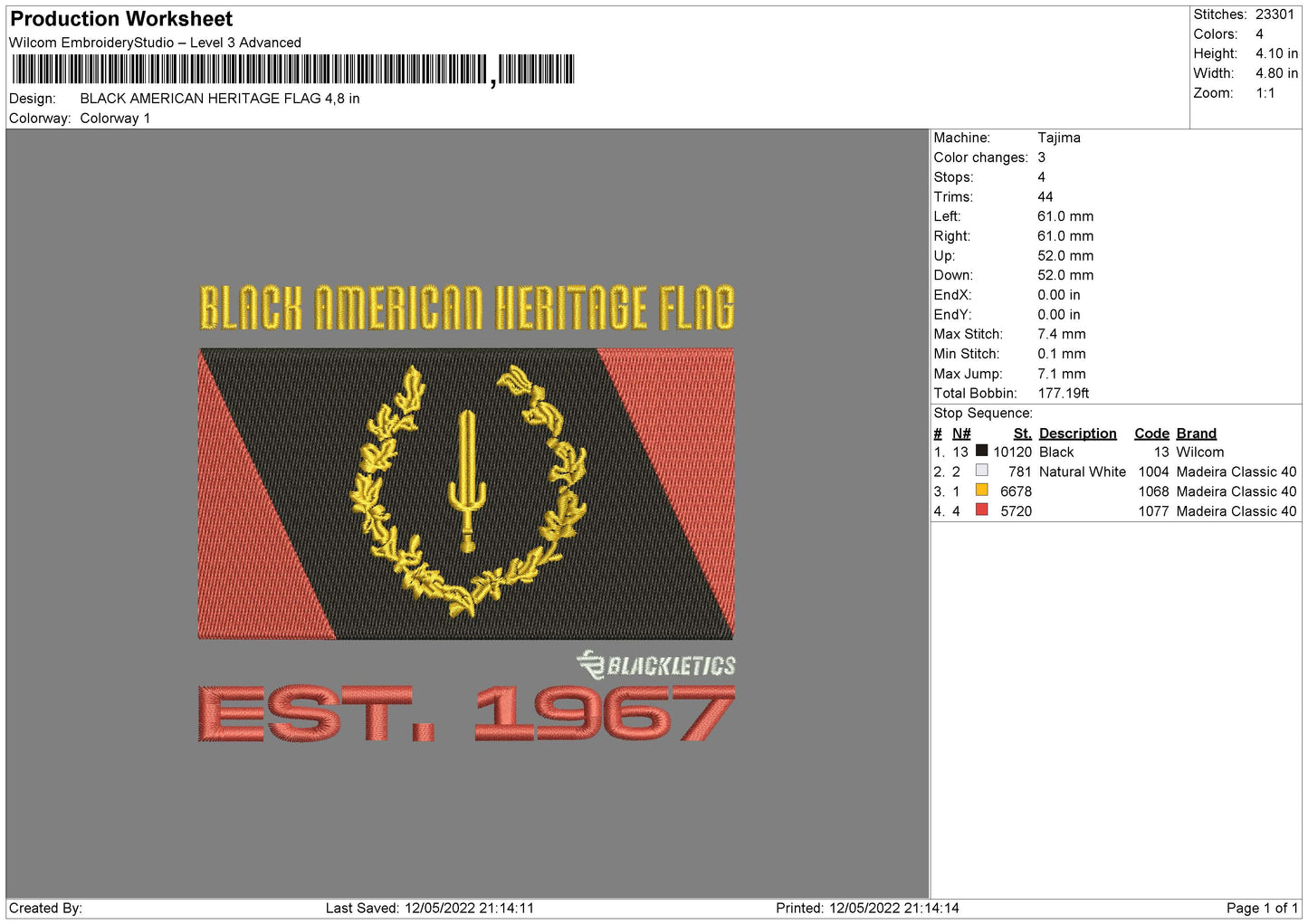Click code '1004' in row 2

(x=1154, y=472)
